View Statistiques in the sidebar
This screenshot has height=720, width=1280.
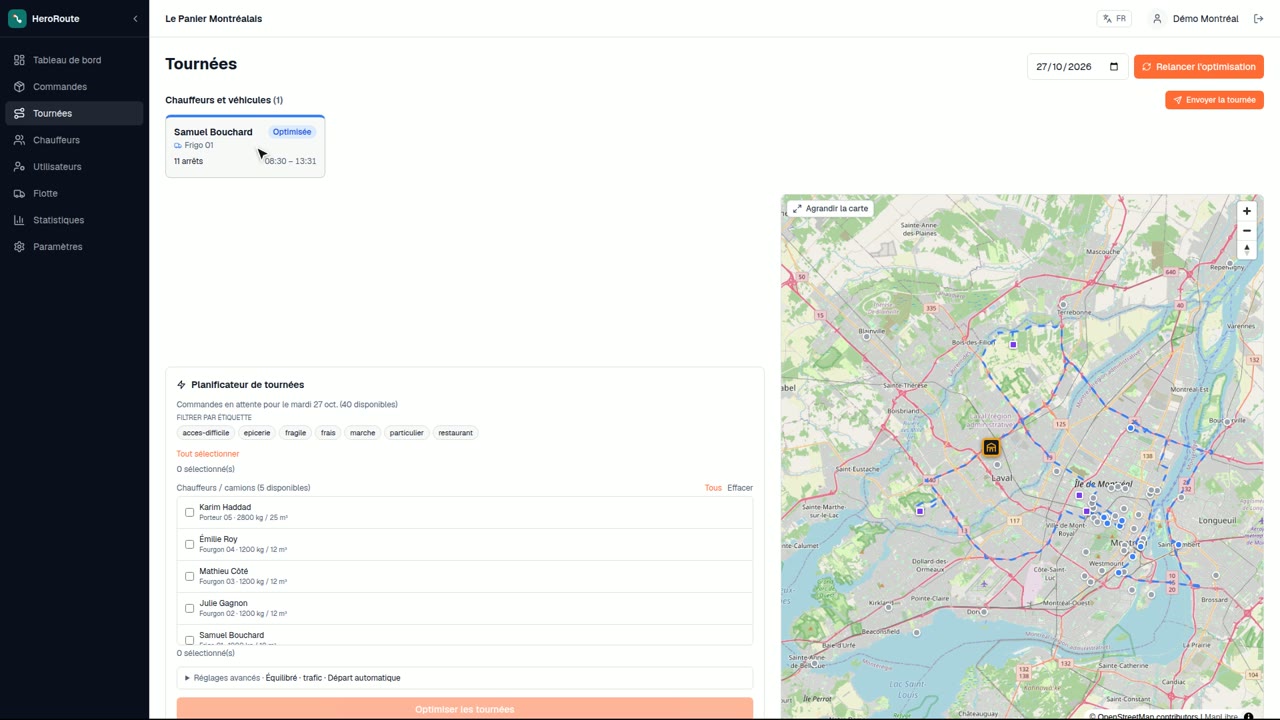click(x=74, y=220)
